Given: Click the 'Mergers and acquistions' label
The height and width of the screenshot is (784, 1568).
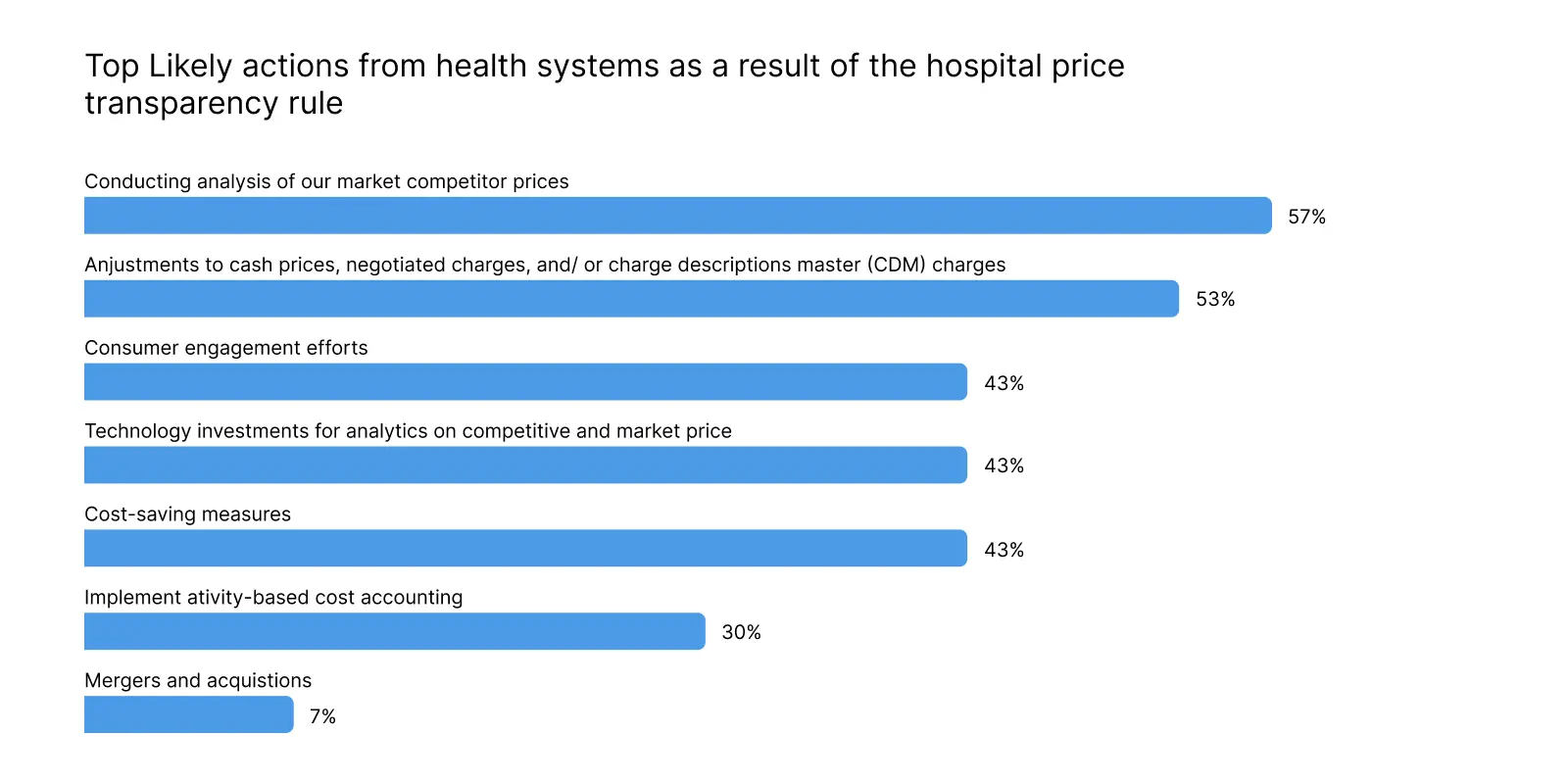Looking at the screenshot, I should [198, 681].
